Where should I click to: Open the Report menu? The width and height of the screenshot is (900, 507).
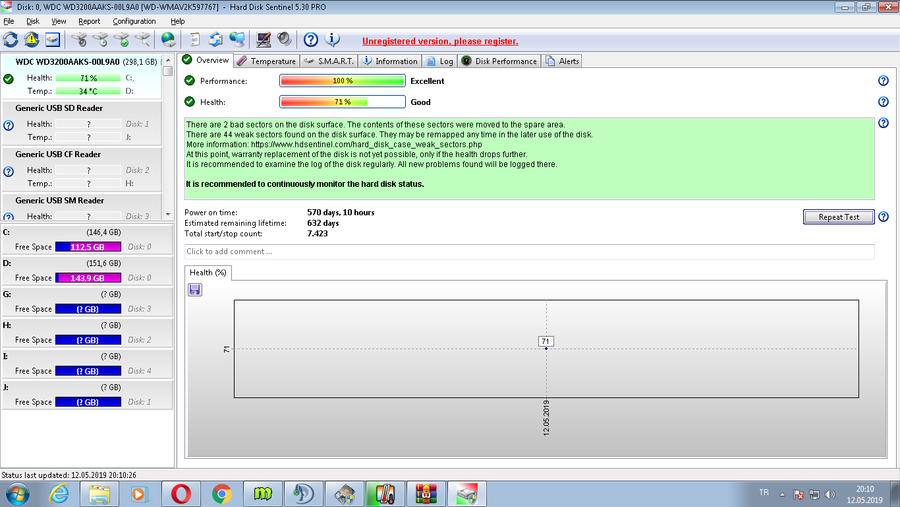89,21
